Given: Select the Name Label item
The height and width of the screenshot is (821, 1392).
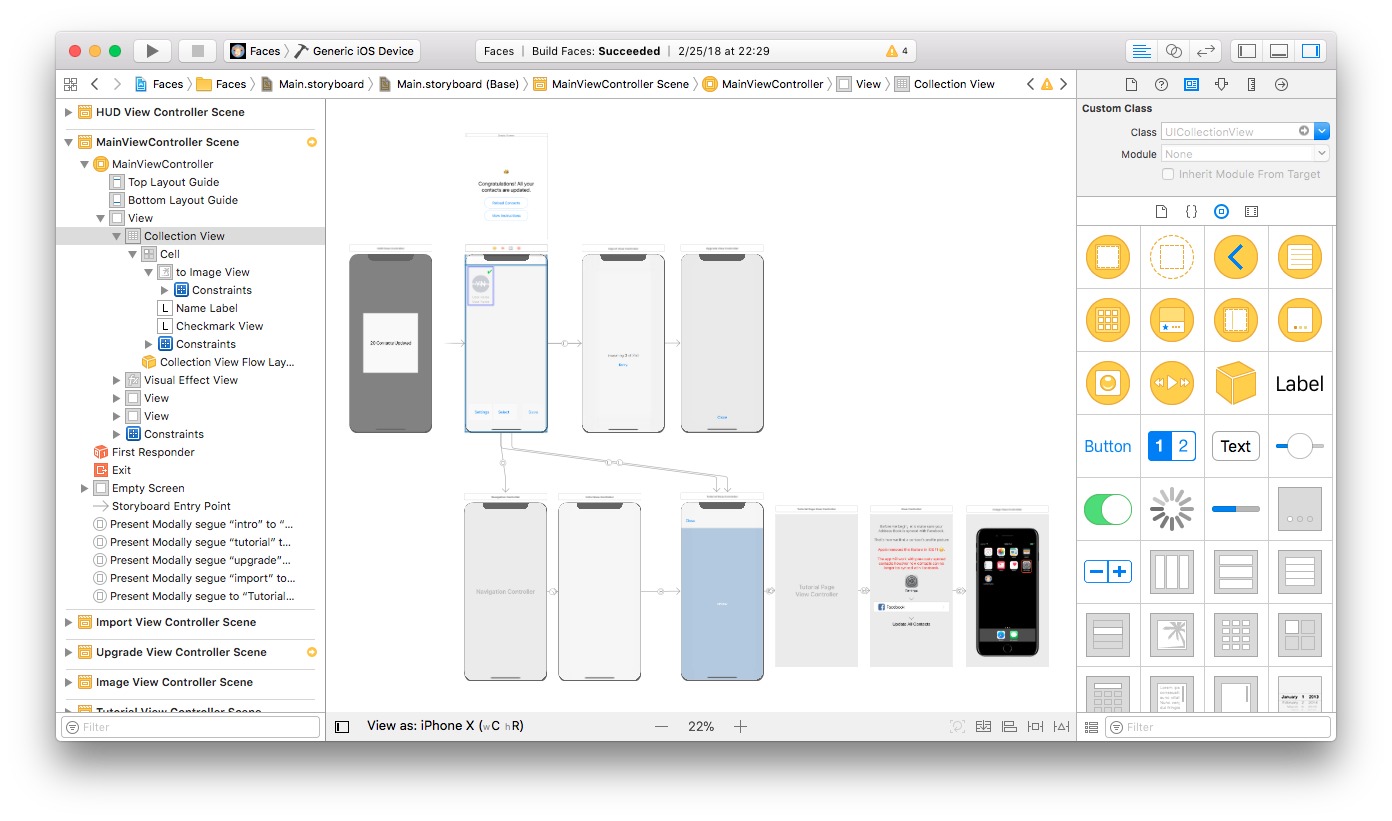Looking at the screenshot, I should pyautogui.click(x=206, y=308).
